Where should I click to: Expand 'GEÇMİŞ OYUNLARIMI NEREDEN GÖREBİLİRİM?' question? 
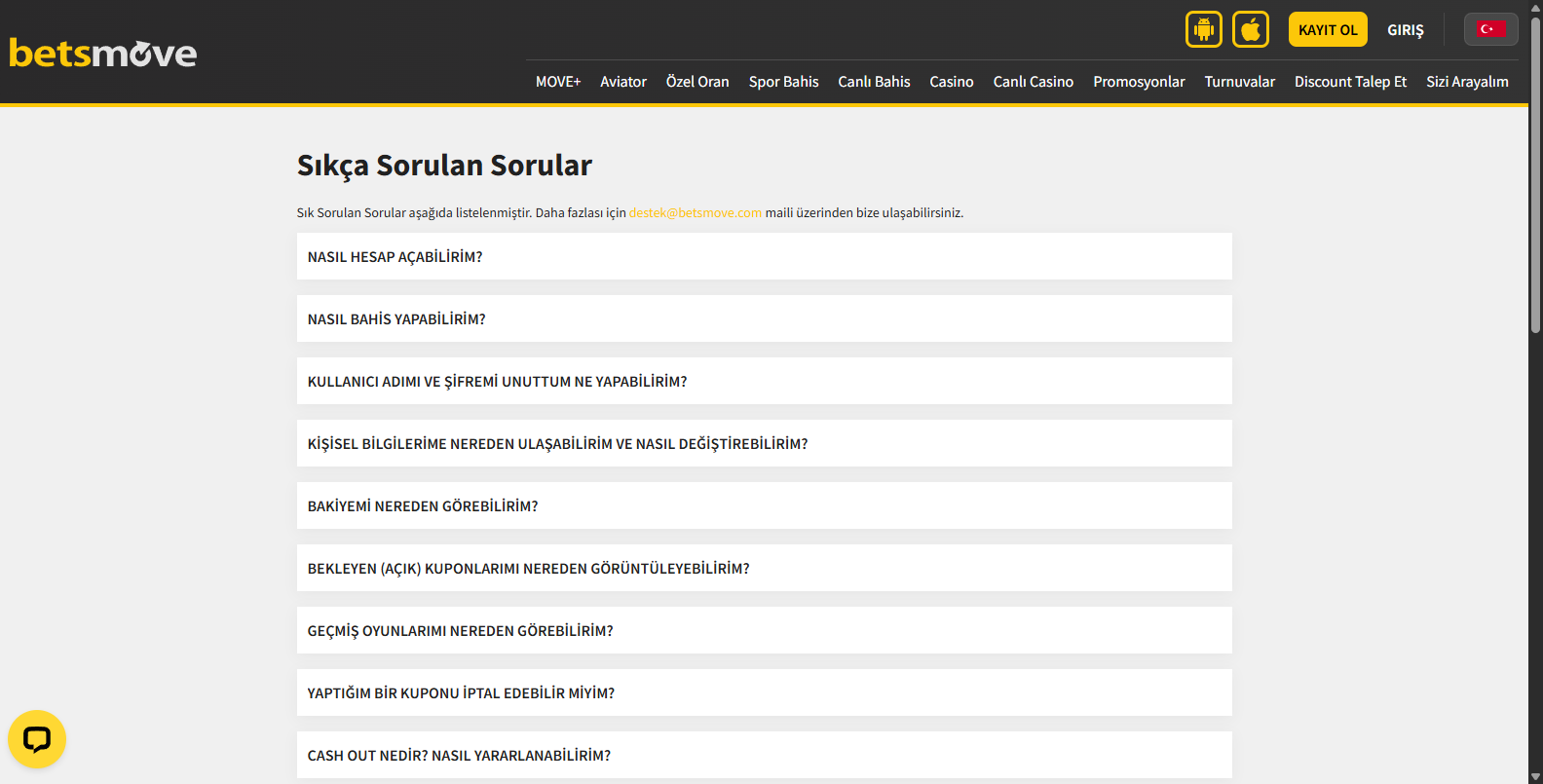click(764, 631)
